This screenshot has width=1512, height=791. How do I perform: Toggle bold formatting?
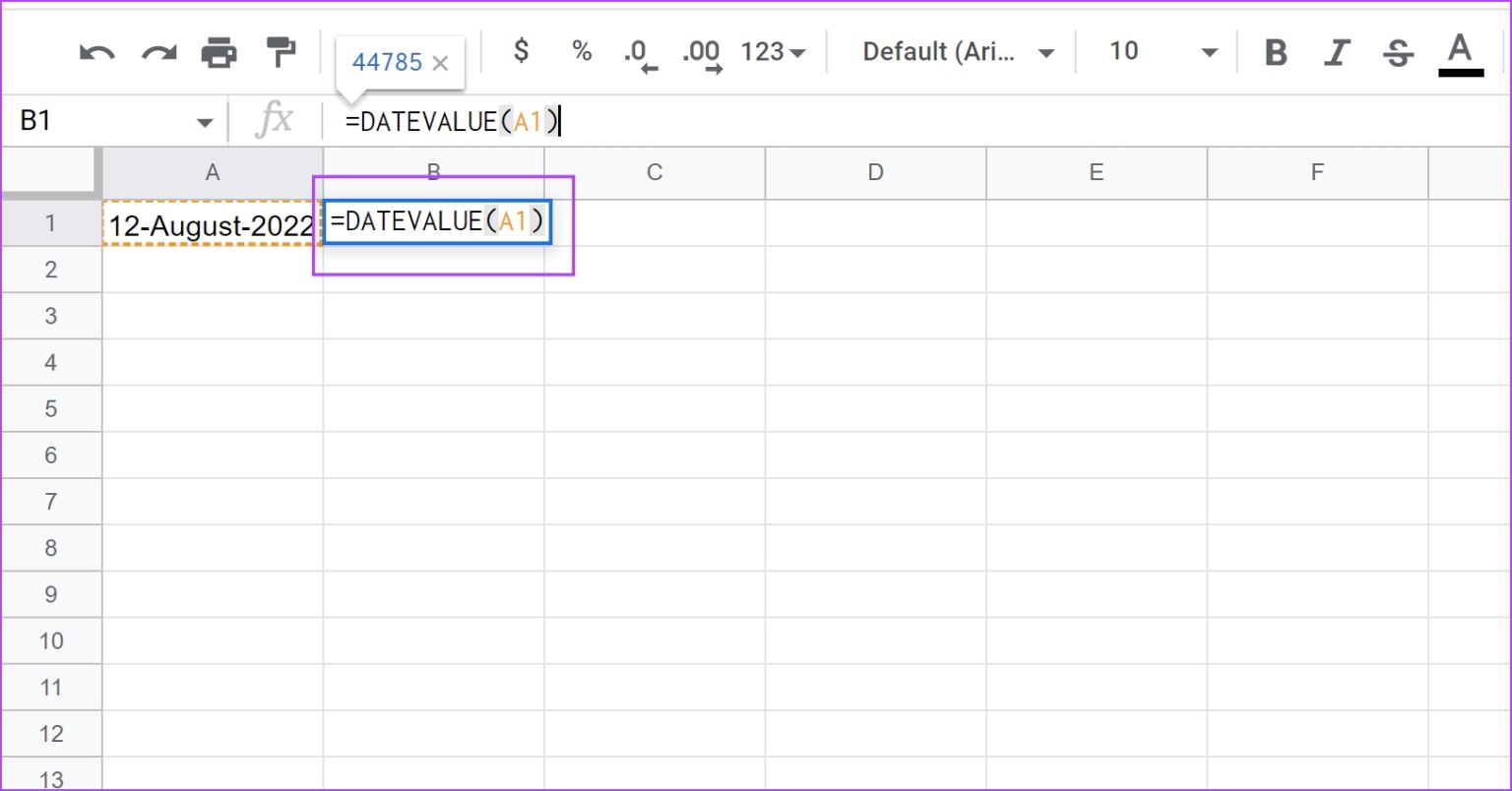coord(1275,54)
